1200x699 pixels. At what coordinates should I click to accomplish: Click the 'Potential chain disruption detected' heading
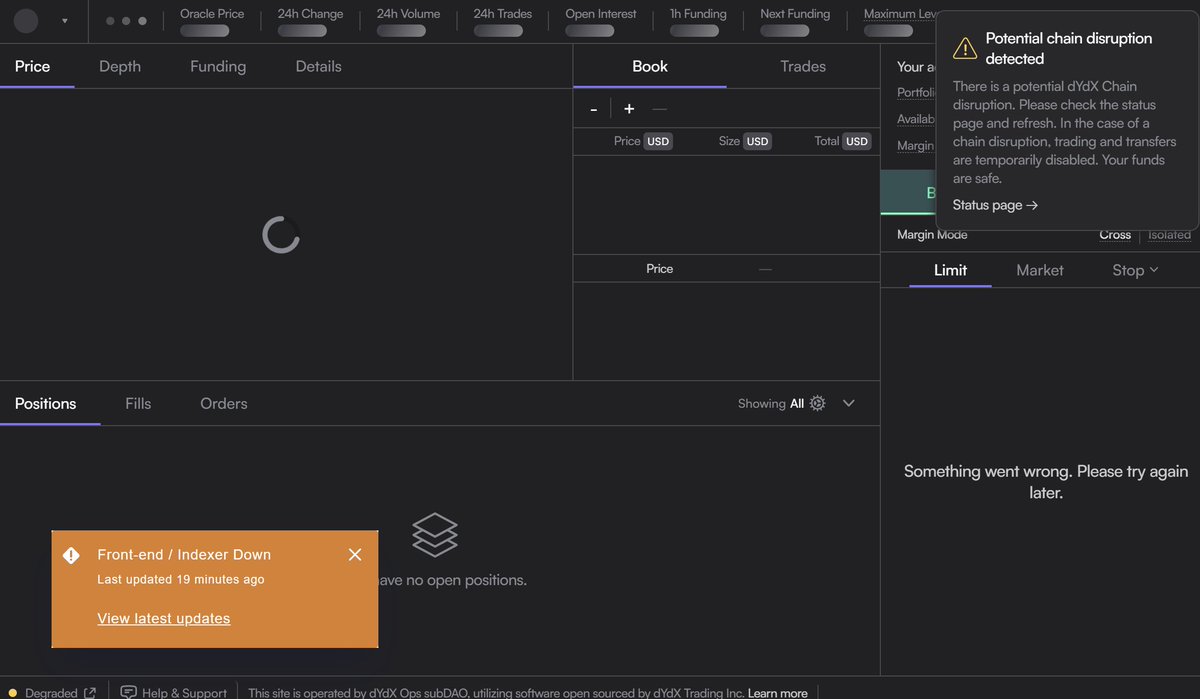[1069, 48]
